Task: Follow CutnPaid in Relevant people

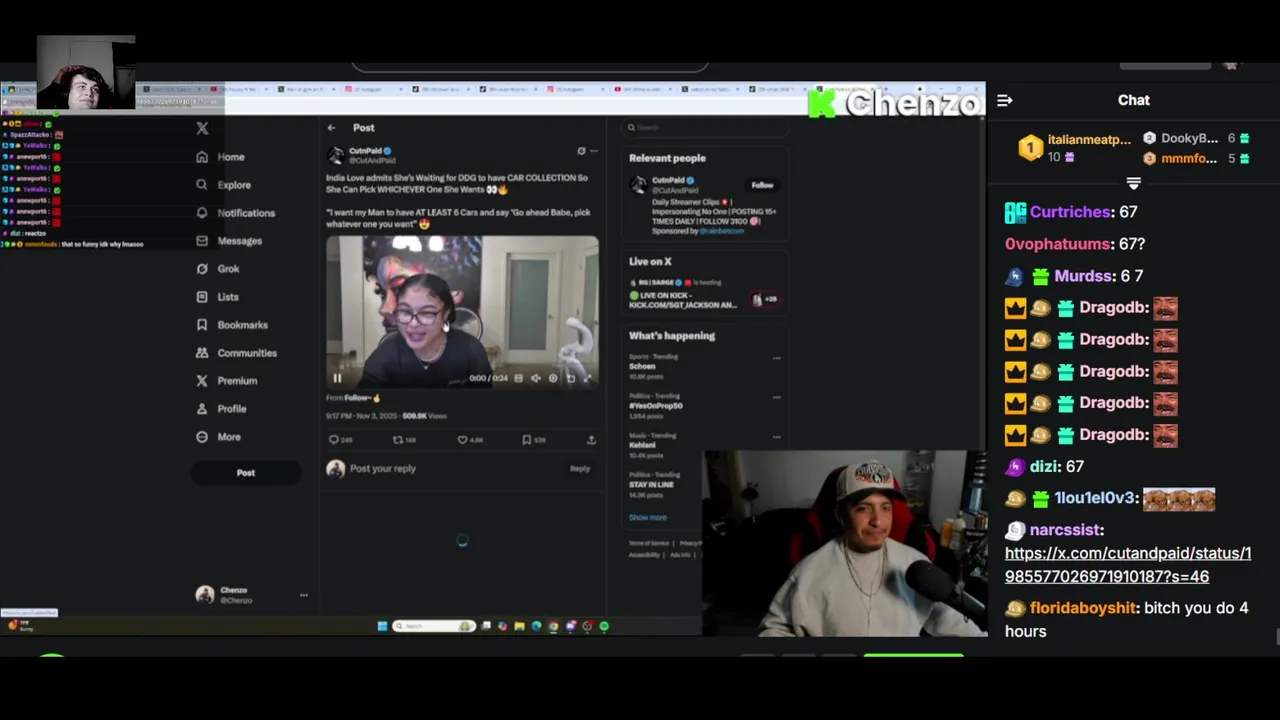Action: tap(763, 185)
